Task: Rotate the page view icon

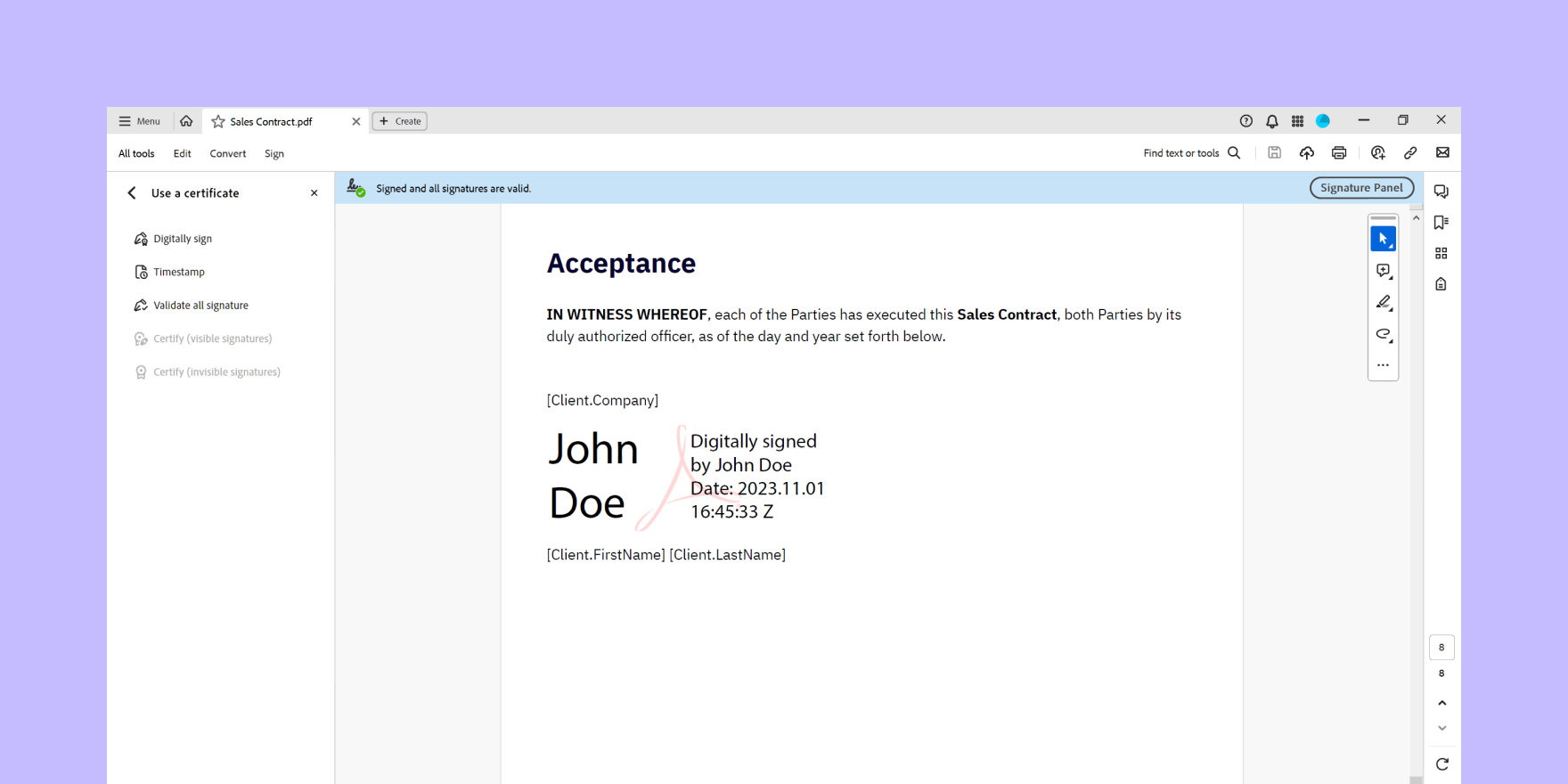Action: (x=1442, y=764)
